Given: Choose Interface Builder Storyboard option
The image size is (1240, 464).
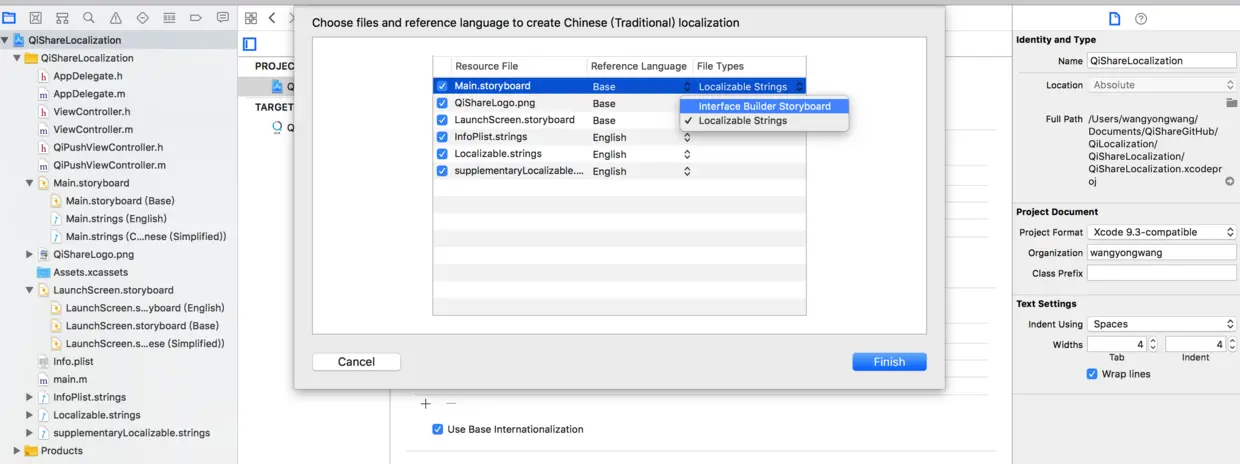Looking at the screenshot, I should click(764, 106).
